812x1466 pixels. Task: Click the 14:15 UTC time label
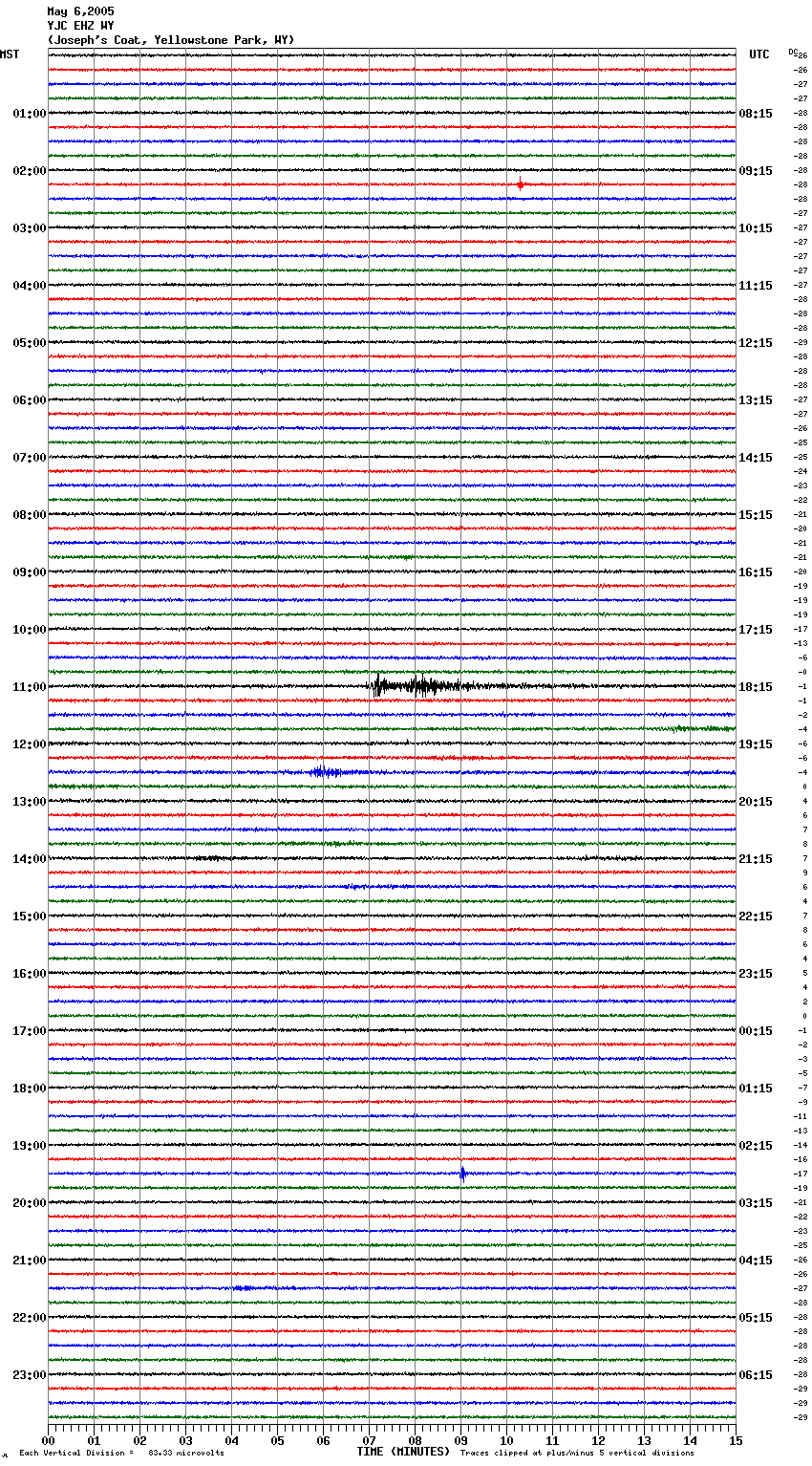[x=756, y=458]
